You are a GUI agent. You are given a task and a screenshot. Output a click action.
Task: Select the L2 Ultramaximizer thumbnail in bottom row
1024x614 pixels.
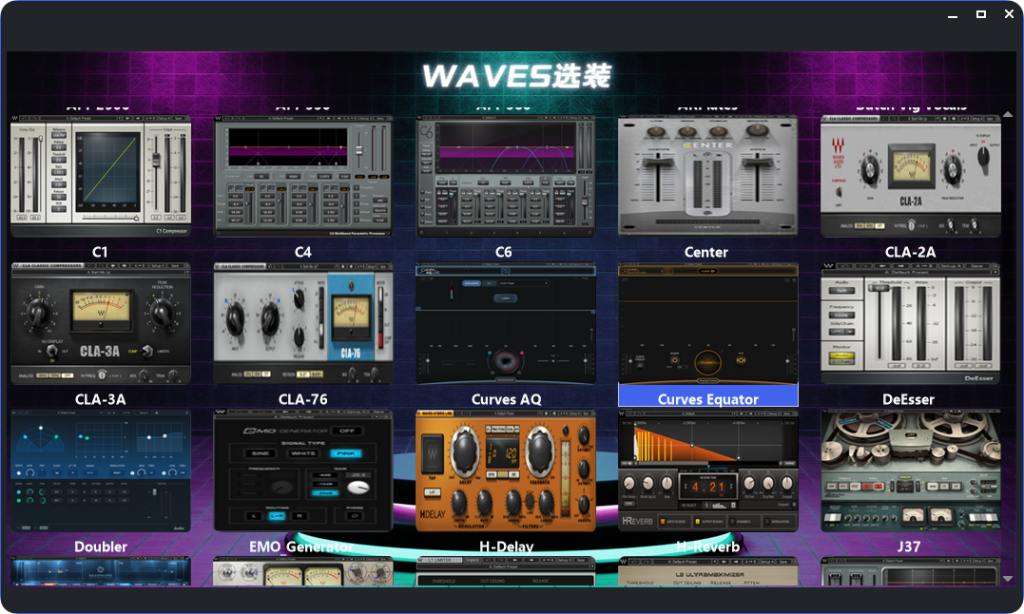click(x=708, y=572)
